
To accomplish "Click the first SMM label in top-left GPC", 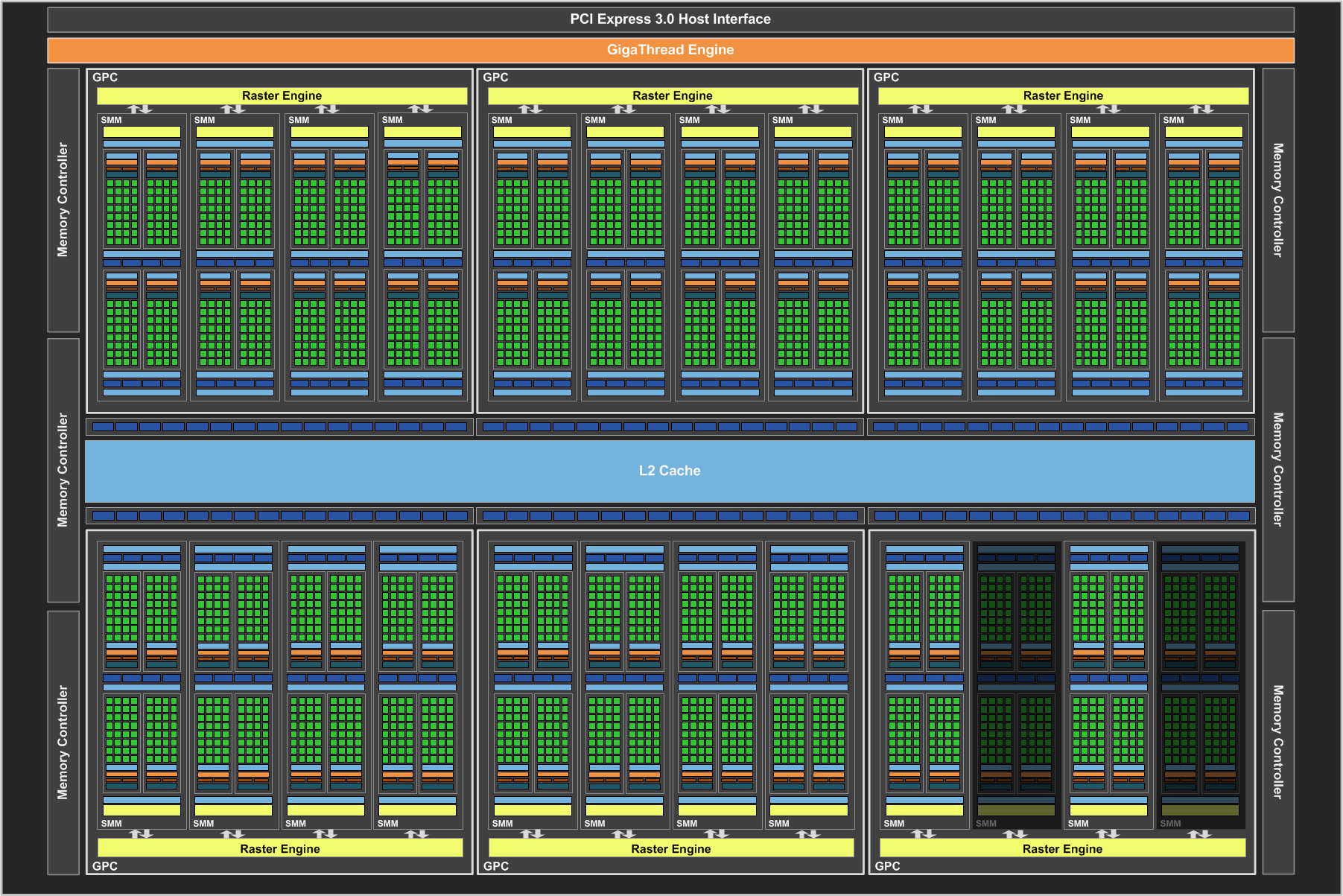I will pyautogui.click(x=112, y=120).
